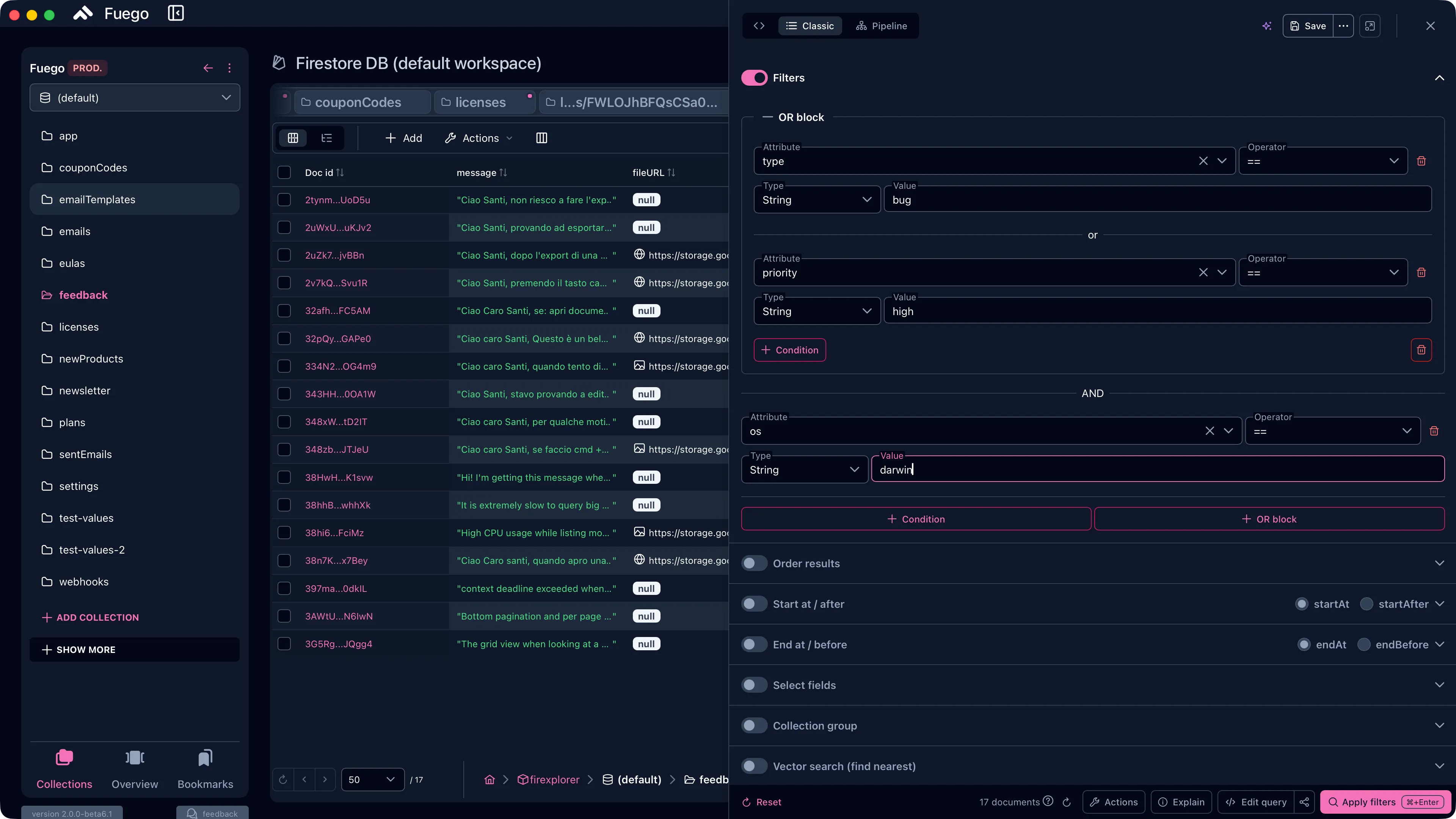
Task: Select the endBefore radio button
Action: [1364, 644]
